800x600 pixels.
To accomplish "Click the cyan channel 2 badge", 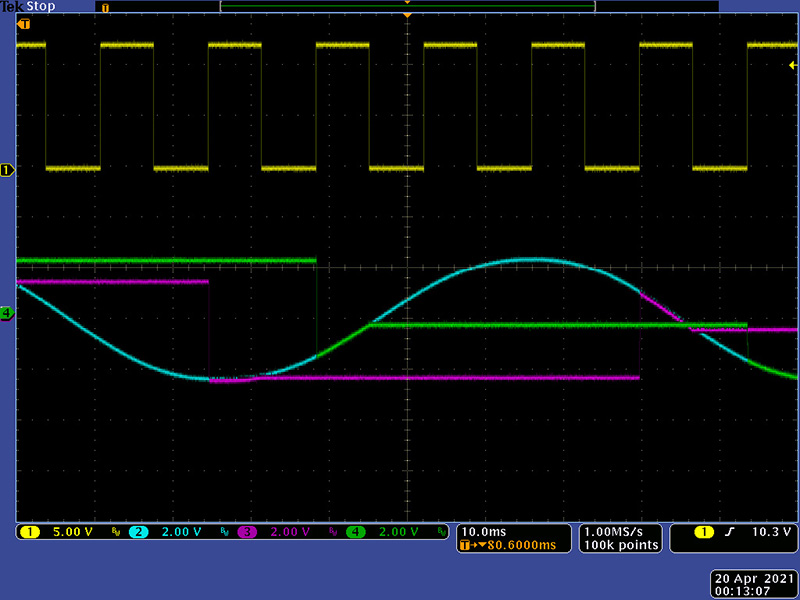I will [138, 532].
